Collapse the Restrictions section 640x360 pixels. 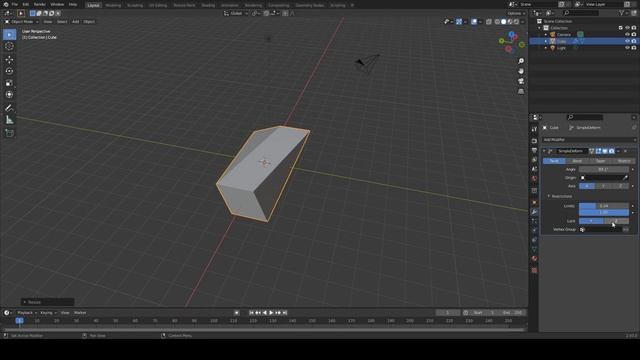pos(549,196)
